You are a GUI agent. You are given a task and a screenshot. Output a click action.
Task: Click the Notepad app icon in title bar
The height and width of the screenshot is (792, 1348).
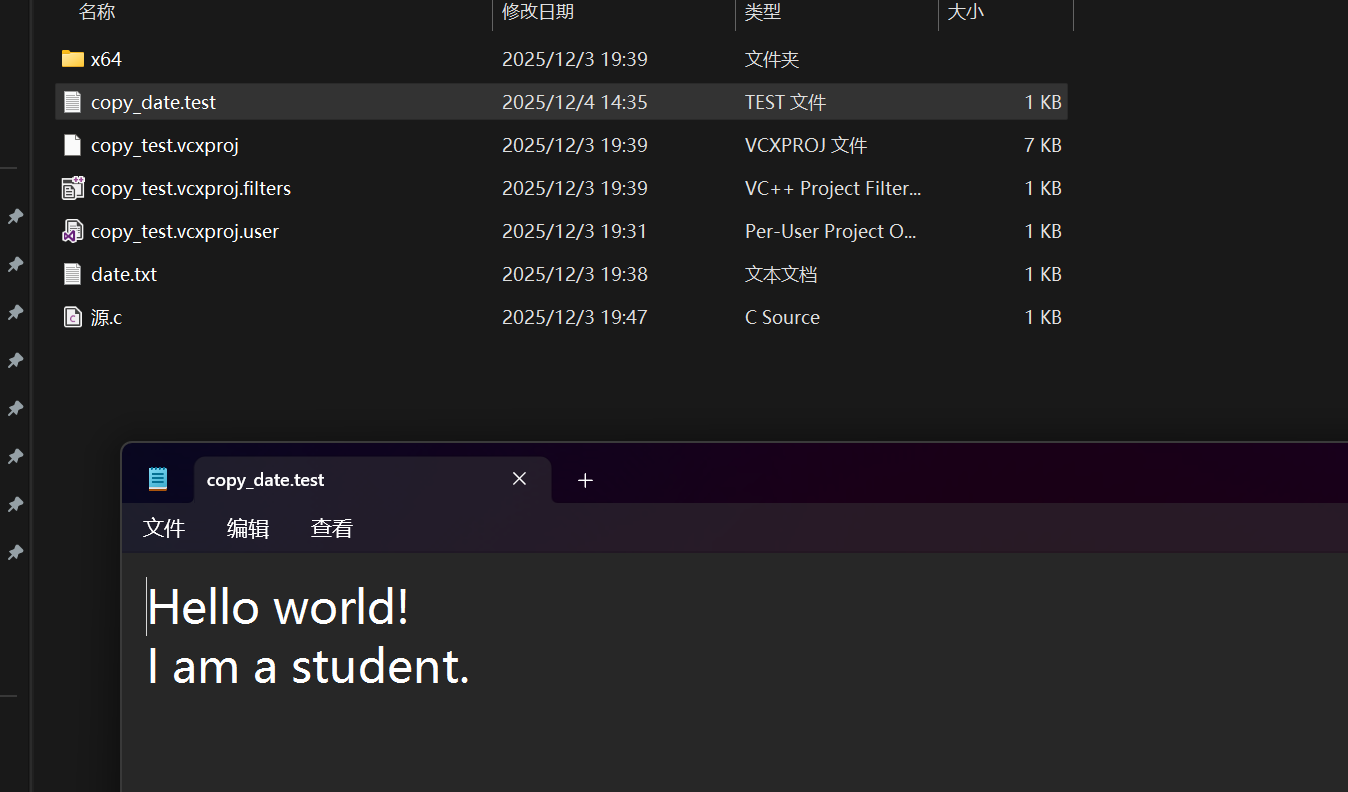(158, 479)
